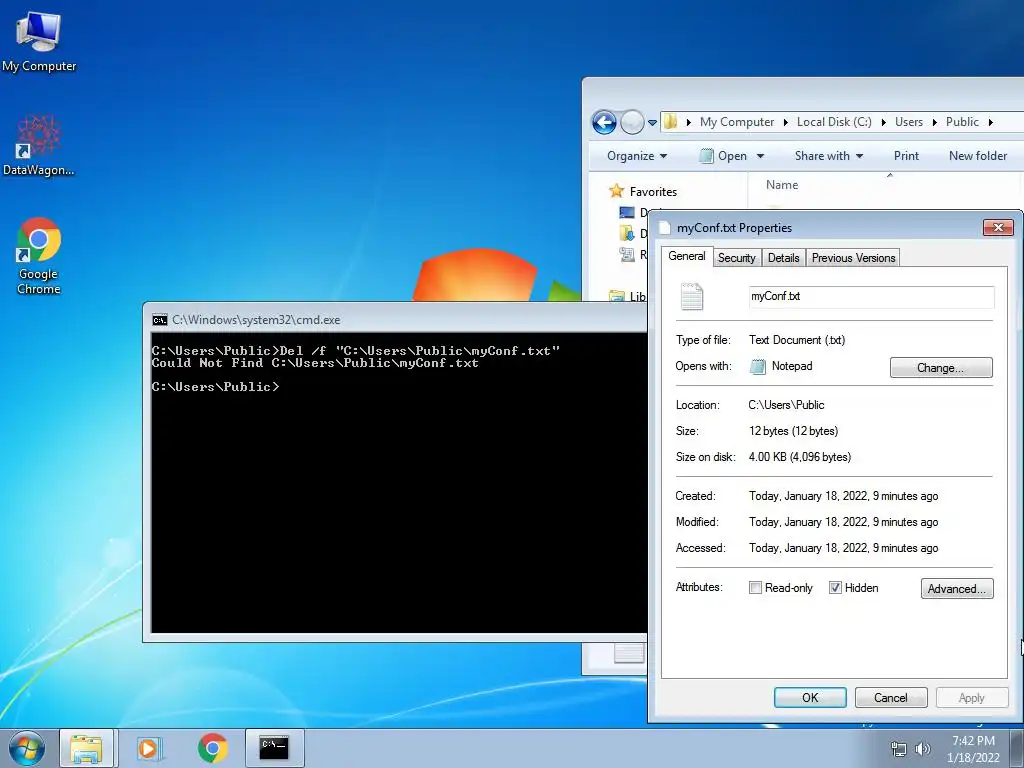Image resolution: width=1024 pixels, height=768 pixels.
Task: Click My Computer in address breadcrumb
Action: pos(737,122)
